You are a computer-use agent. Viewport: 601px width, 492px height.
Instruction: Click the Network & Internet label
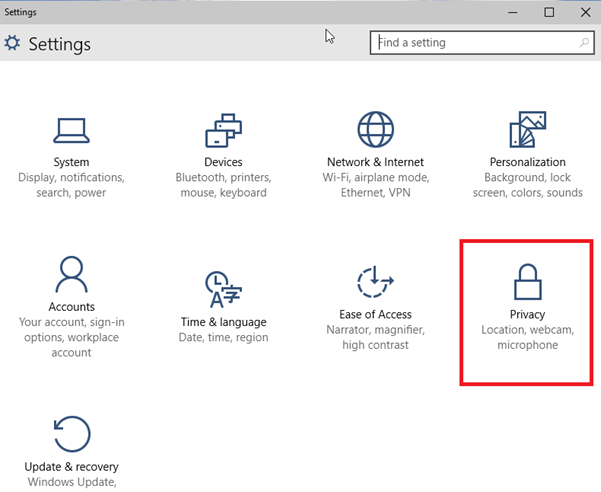tap(376, 162)
